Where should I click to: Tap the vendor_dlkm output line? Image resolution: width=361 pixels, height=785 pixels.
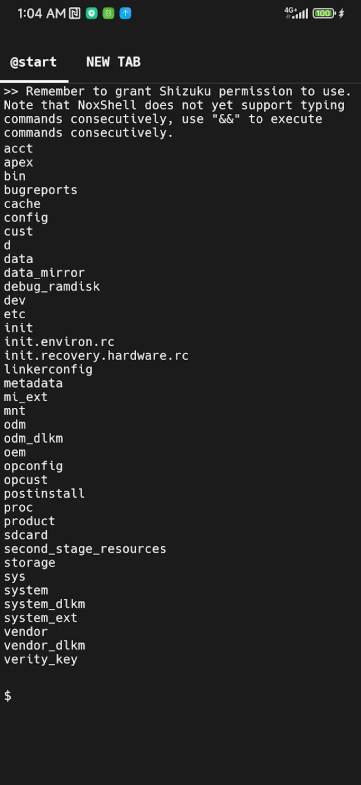click(x=45, y=645)
